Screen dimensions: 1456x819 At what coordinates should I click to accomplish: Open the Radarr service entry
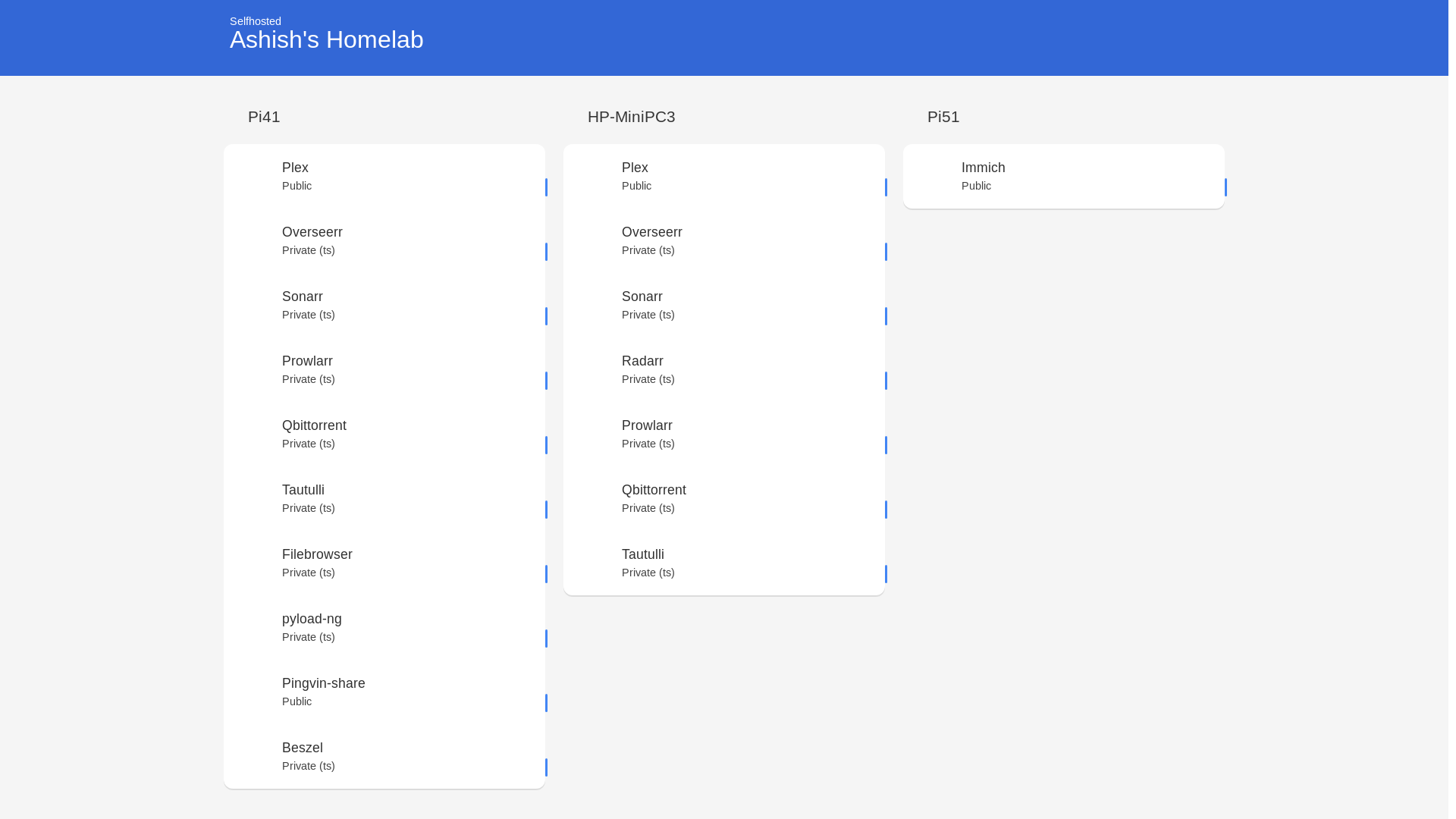(x=724, y=369)
